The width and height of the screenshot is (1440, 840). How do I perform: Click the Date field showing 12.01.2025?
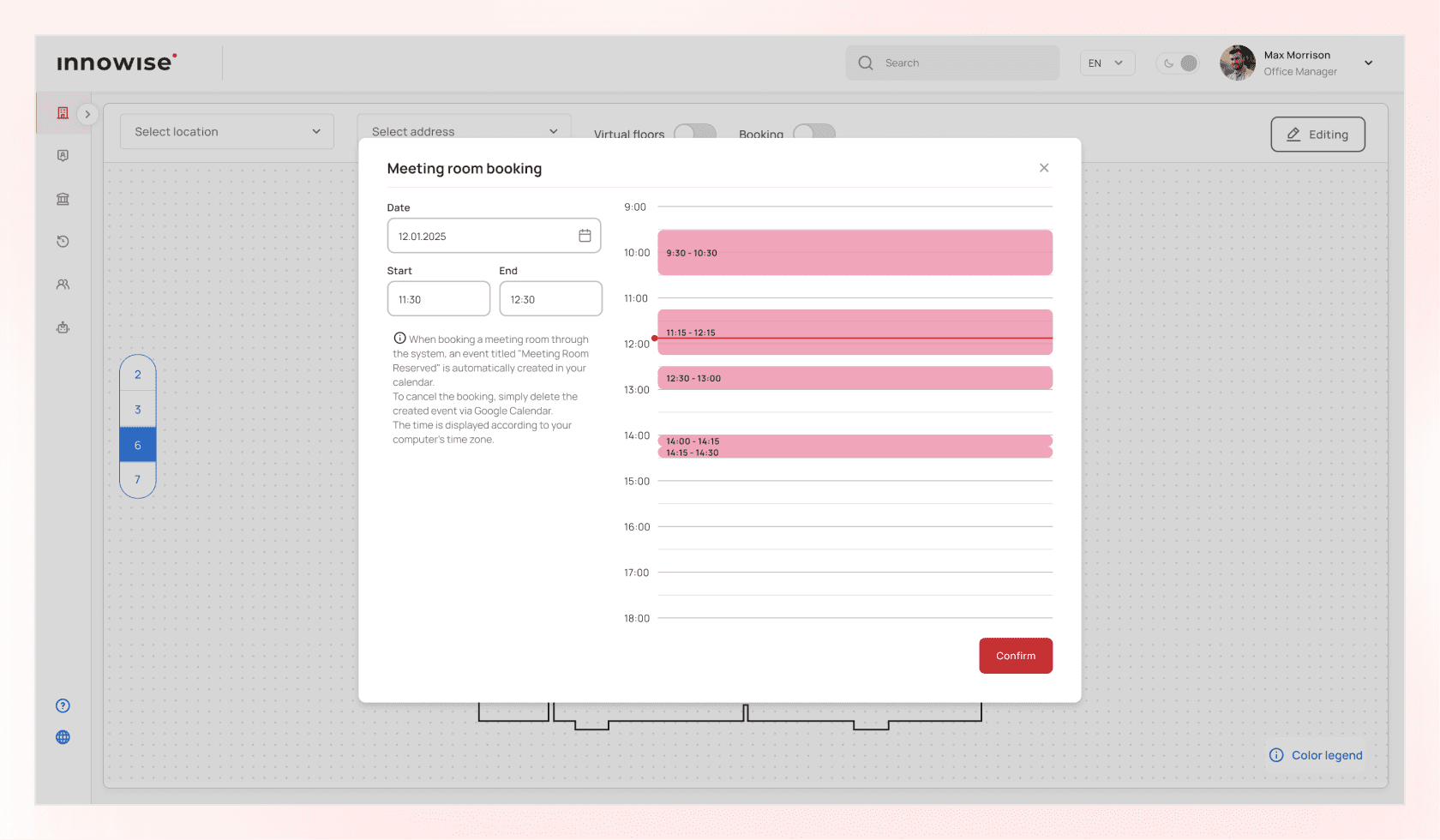[x=494, y=236]
